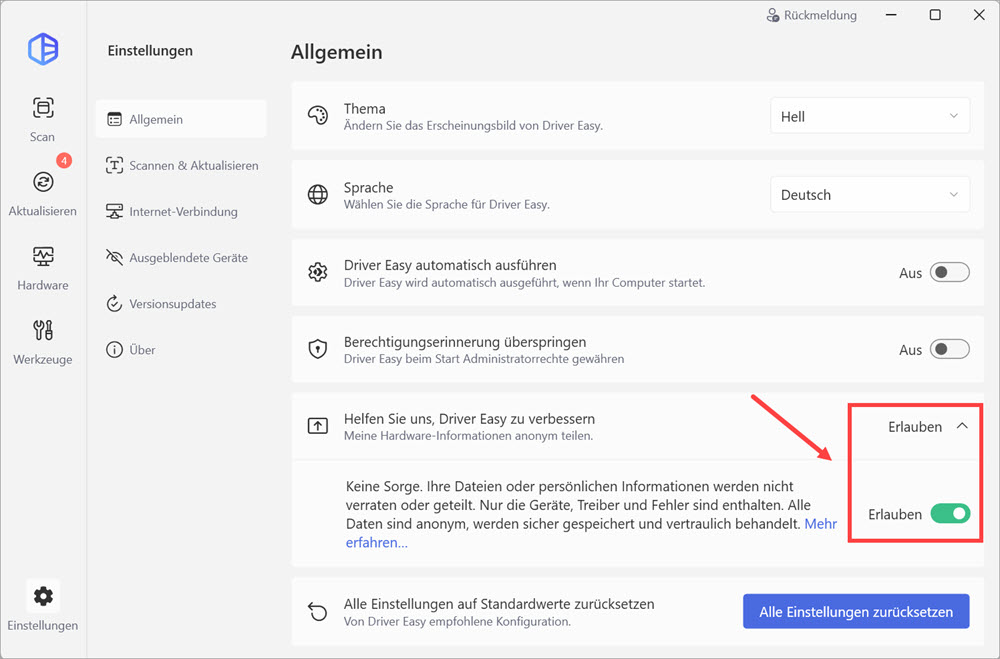The image size is (1000, 659).
Task: Maximize the Driver Easy window
Action: pyautogui.click(x=935, y=15)
